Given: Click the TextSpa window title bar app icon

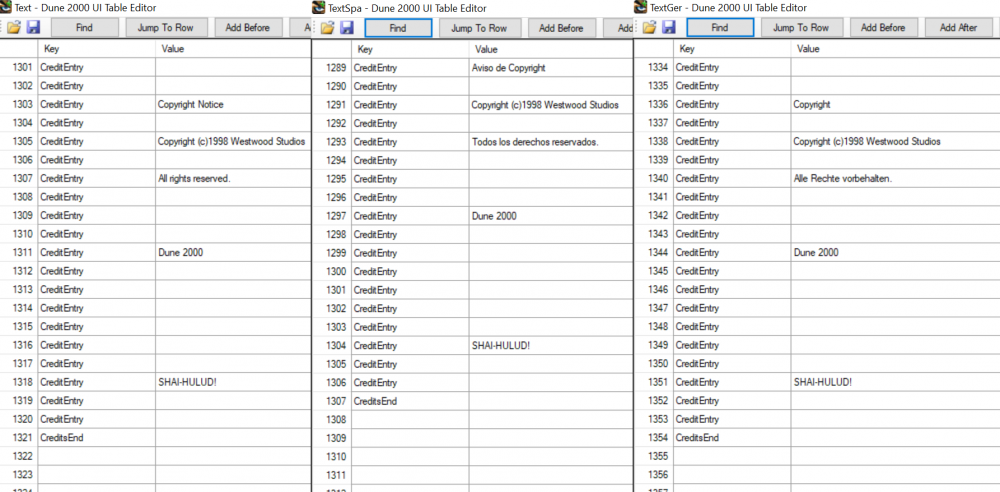Looking at the screenshot, I should tap(319, 8).
